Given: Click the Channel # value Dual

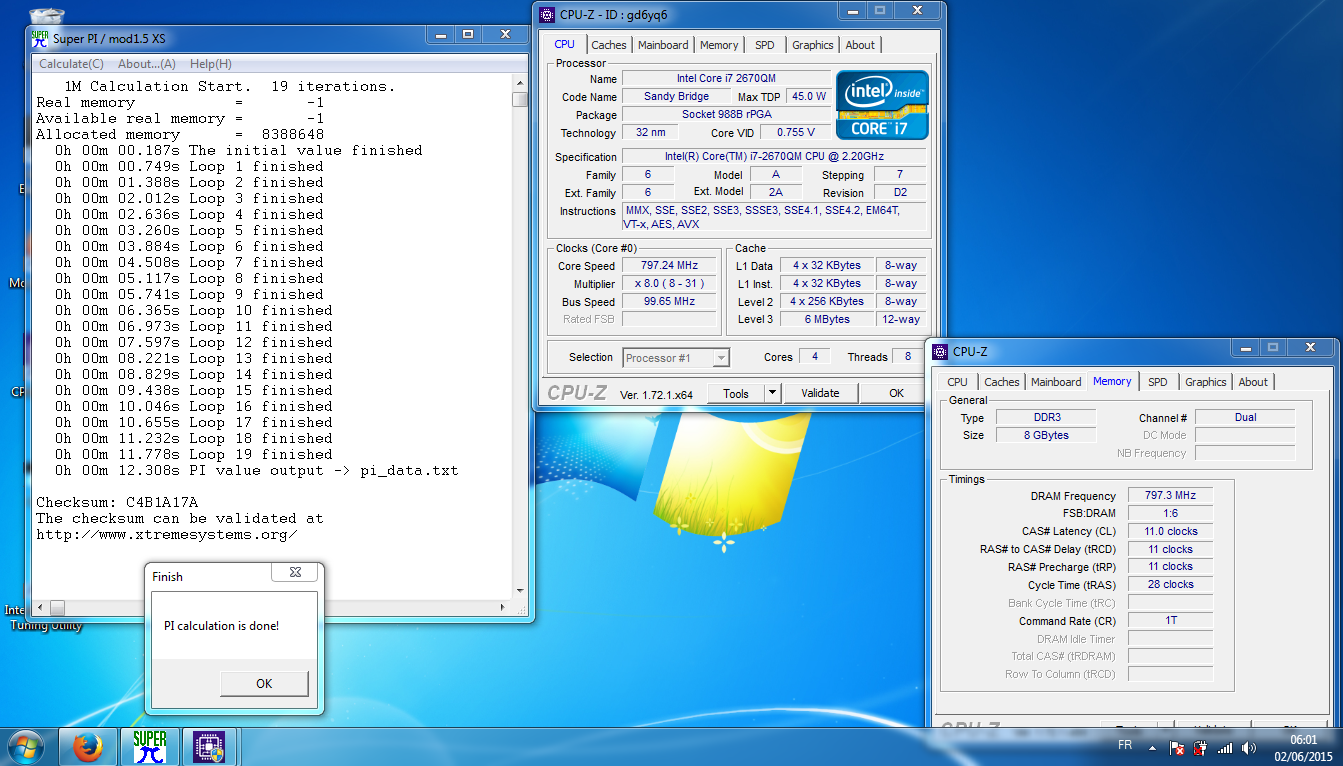Looking at the screenshot, I should pos(1245,417).
